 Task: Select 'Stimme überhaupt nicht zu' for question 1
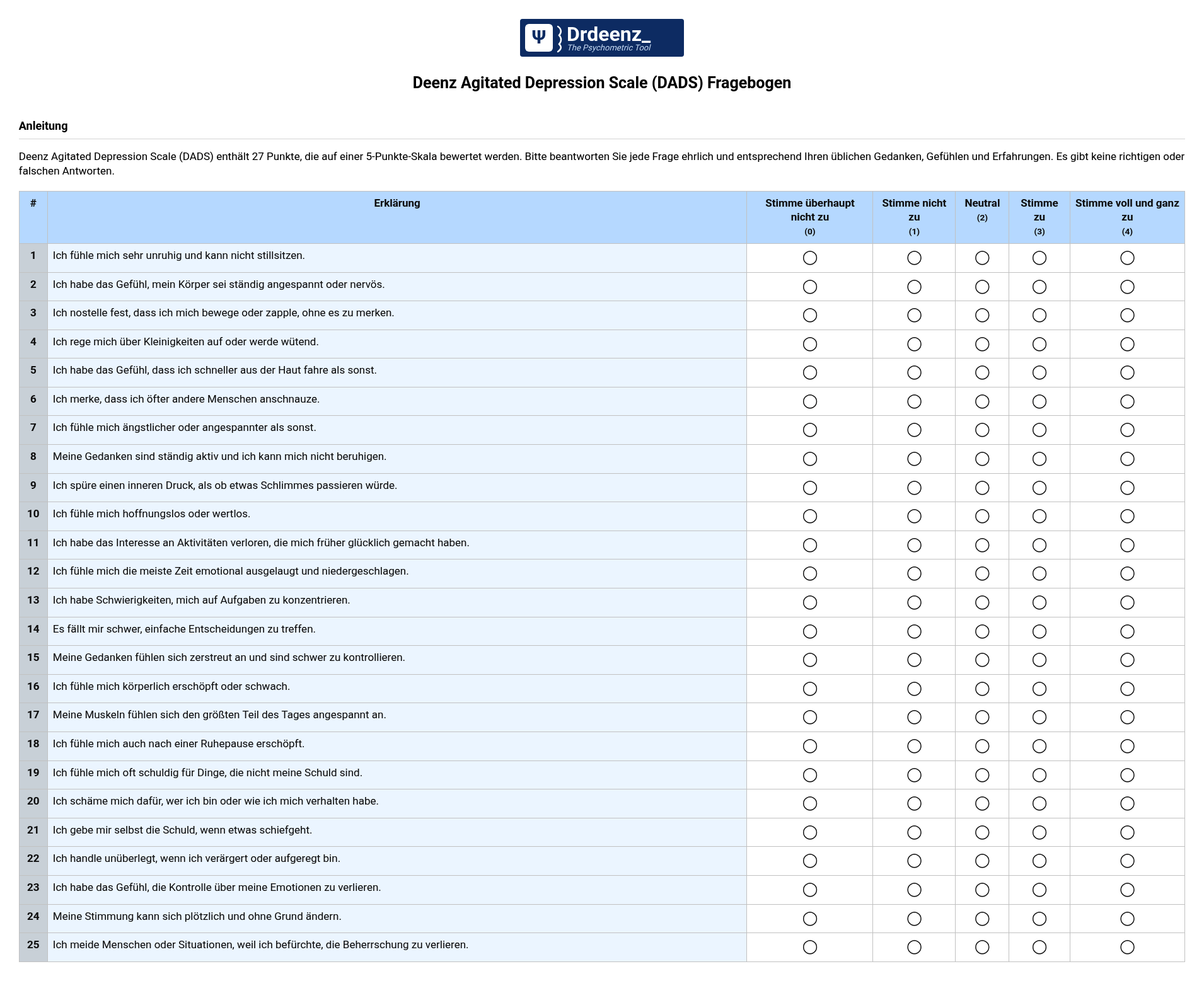pos(810,258)
